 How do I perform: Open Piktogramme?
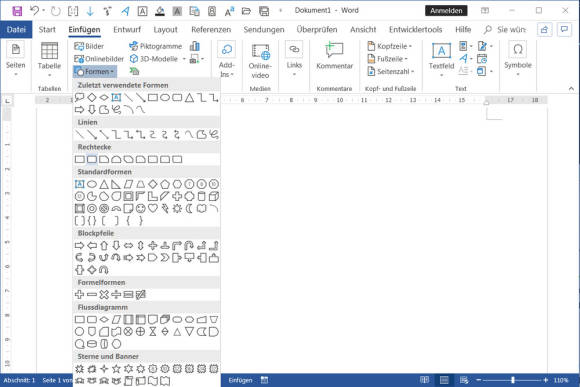coord(155,46)
